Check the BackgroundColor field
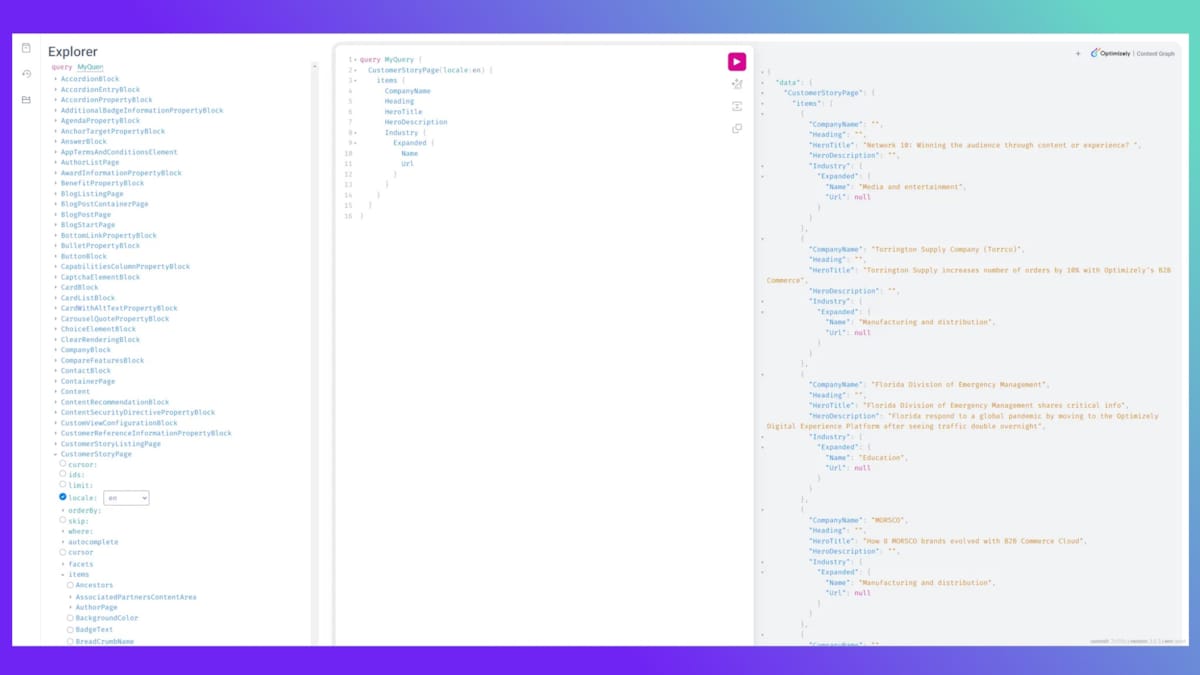1200x675 pixels. pos(70,618)
